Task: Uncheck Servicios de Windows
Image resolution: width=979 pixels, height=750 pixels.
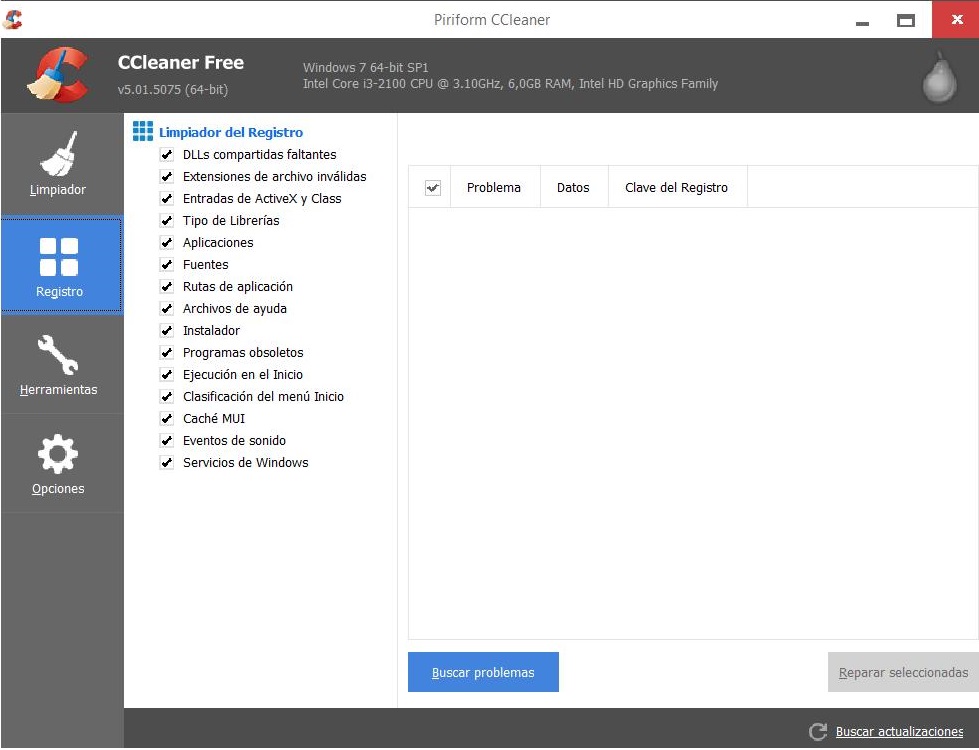Action: click(x=167, y=463)
